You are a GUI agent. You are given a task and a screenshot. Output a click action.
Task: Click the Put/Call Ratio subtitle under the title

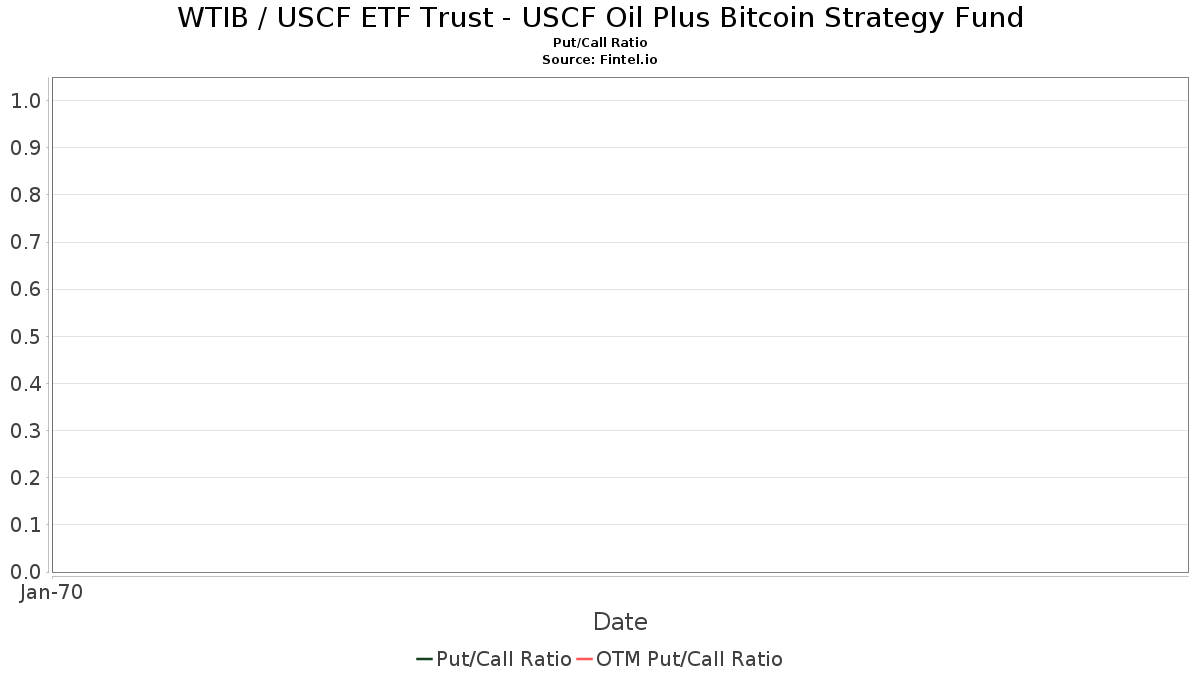click(600, 43)
